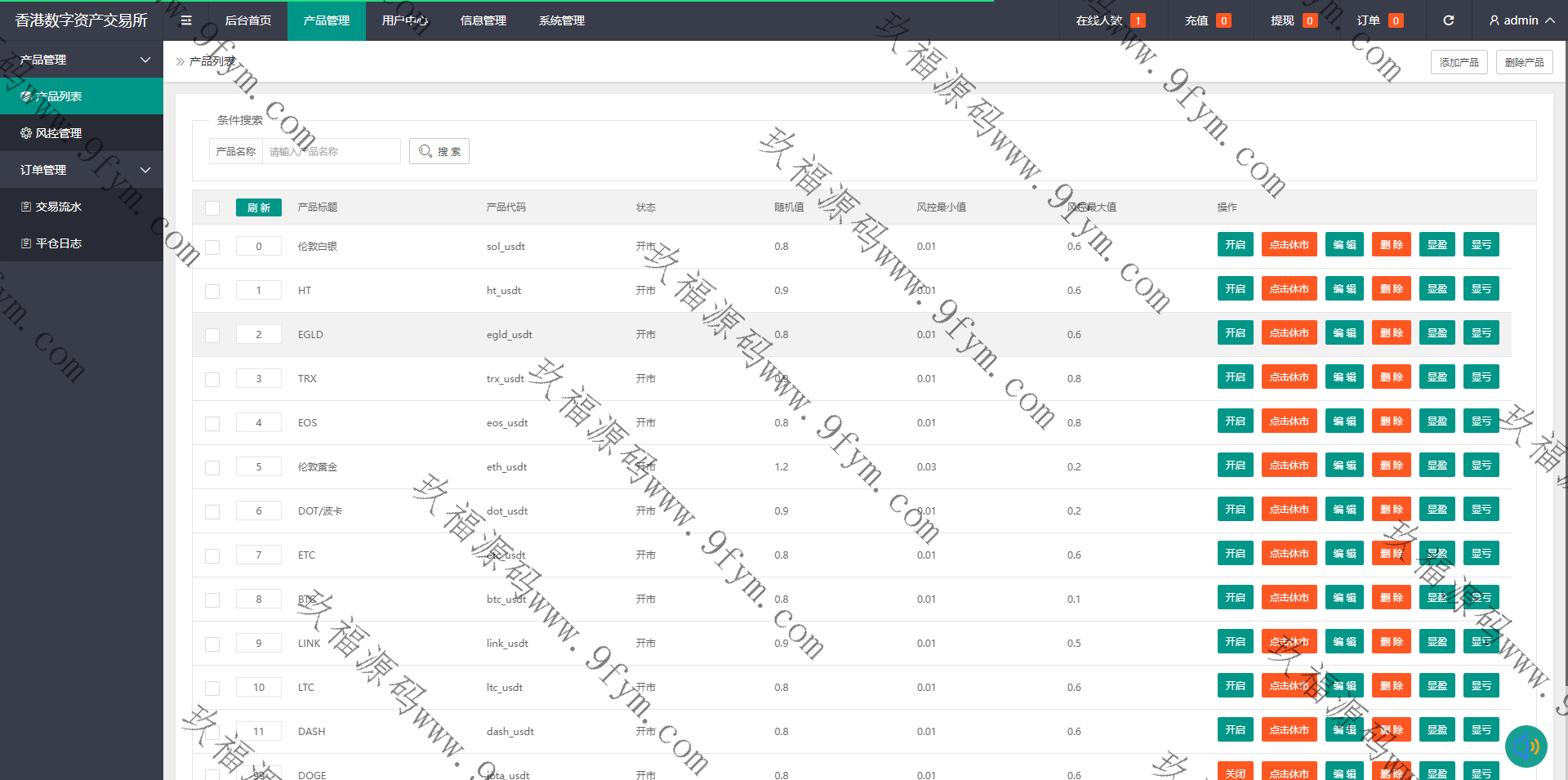
Task: Click the admin user icon
Action: pyautogui.click(x=1494, y=20)
